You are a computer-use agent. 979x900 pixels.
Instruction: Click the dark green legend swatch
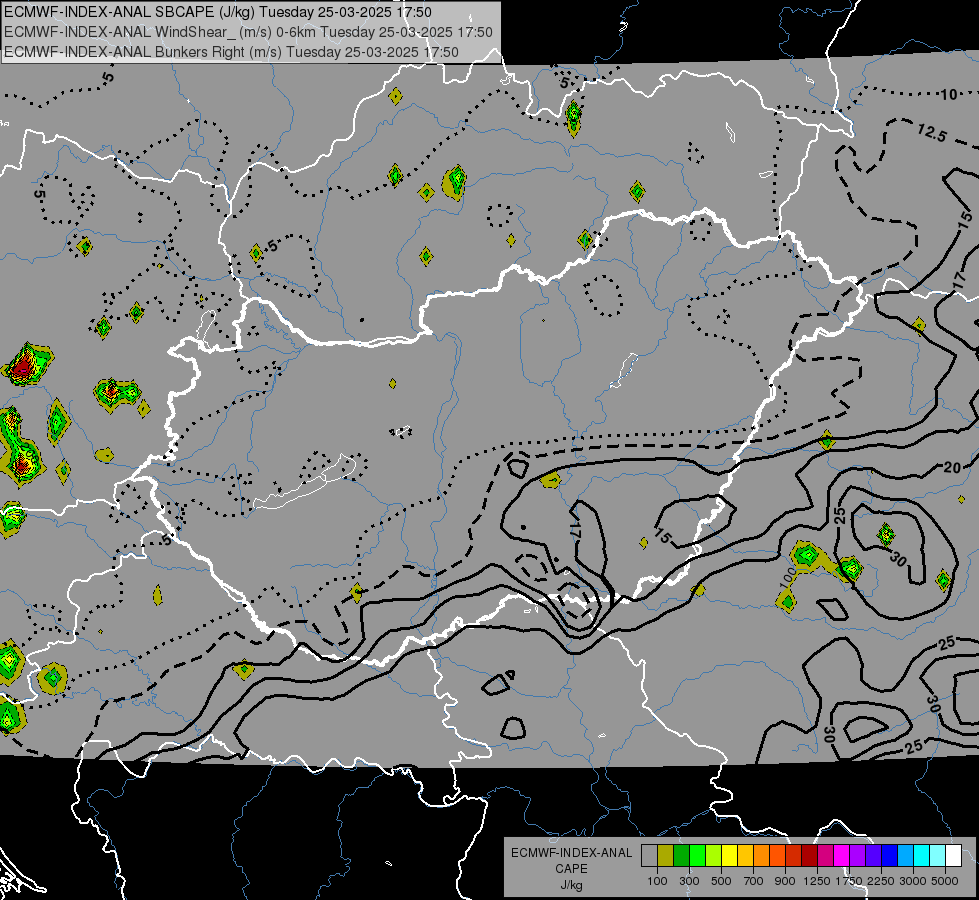[681, 856]
